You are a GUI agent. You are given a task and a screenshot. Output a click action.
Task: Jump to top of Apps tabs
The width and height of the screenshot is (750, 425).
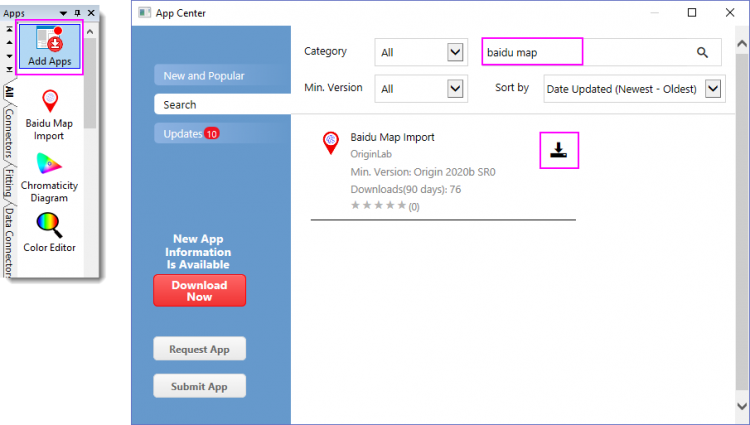[x=9, y=30]
